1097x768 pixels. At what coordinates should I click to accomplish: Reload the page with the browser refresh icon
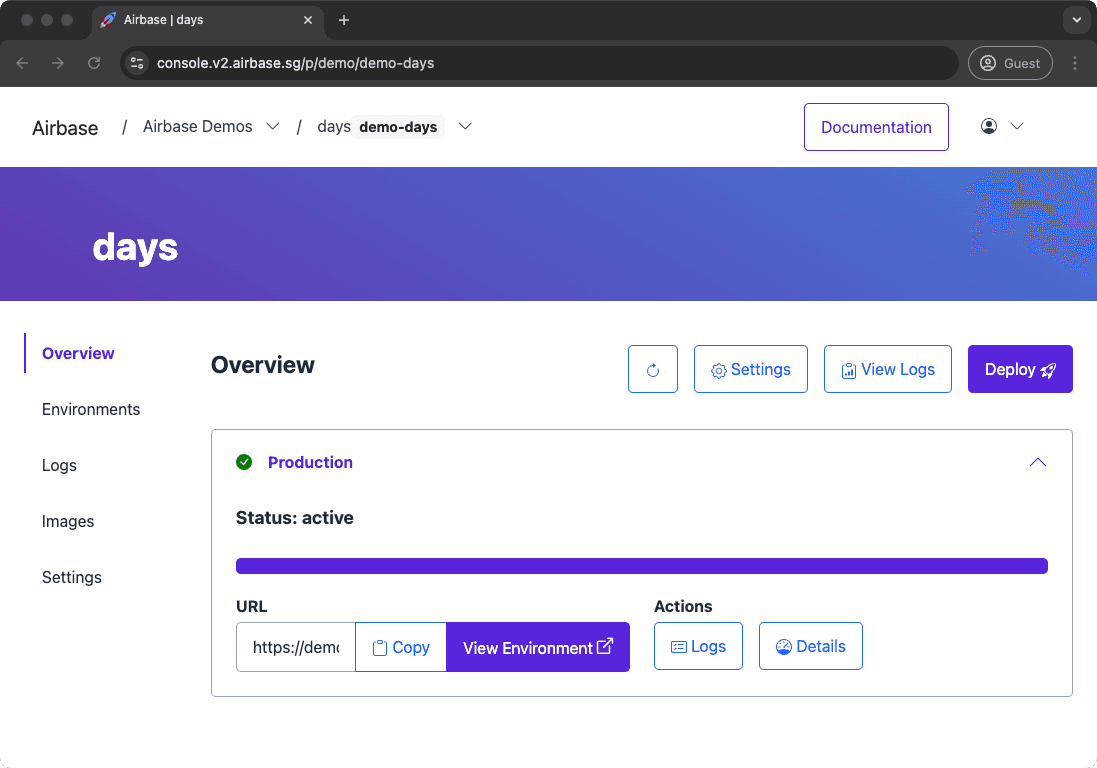94,62
